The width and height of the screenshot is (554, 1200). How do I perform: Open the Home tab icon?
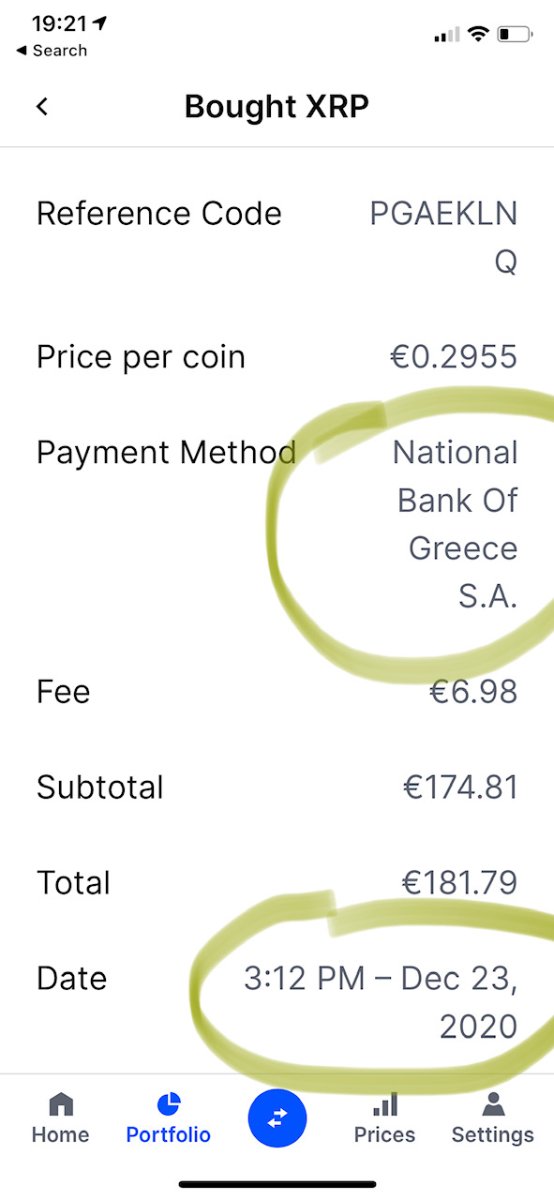(61, 1104)
